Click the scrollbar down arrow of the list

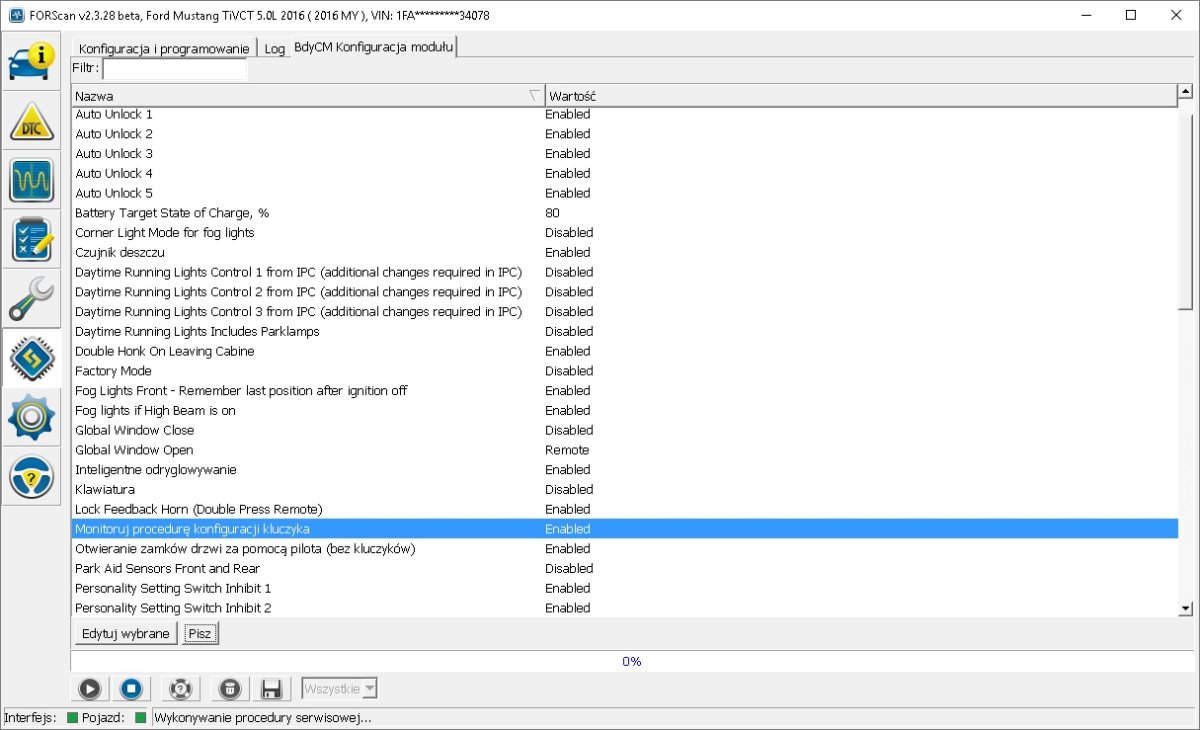coord(1186,607)
